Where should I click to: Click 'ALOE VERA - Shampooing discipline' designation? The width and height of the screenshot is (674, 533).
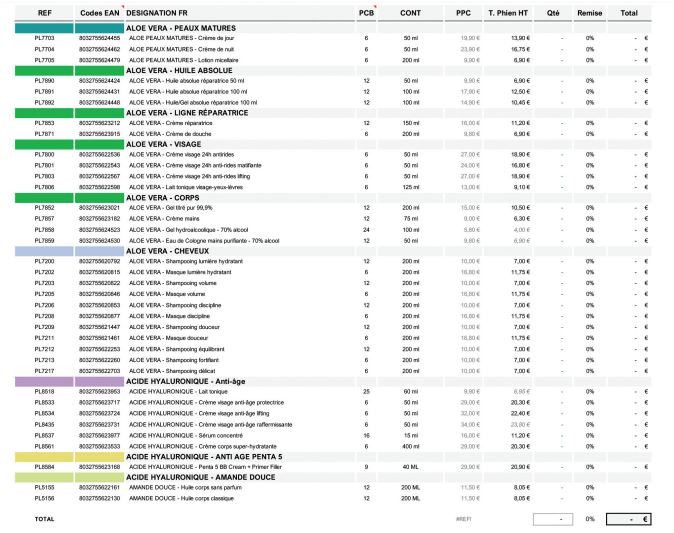tap(175, 305)
